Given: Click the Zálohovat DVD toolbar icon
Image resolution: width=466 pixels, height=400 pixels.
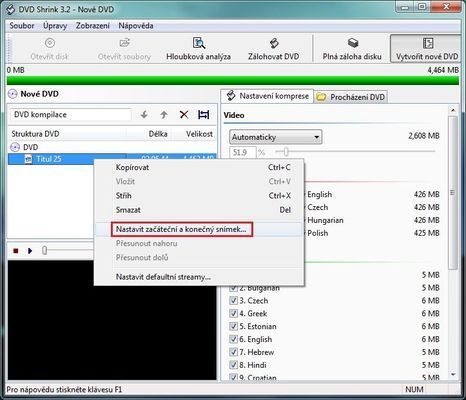Looking at the screenshot, I should [x=273, y=43].
